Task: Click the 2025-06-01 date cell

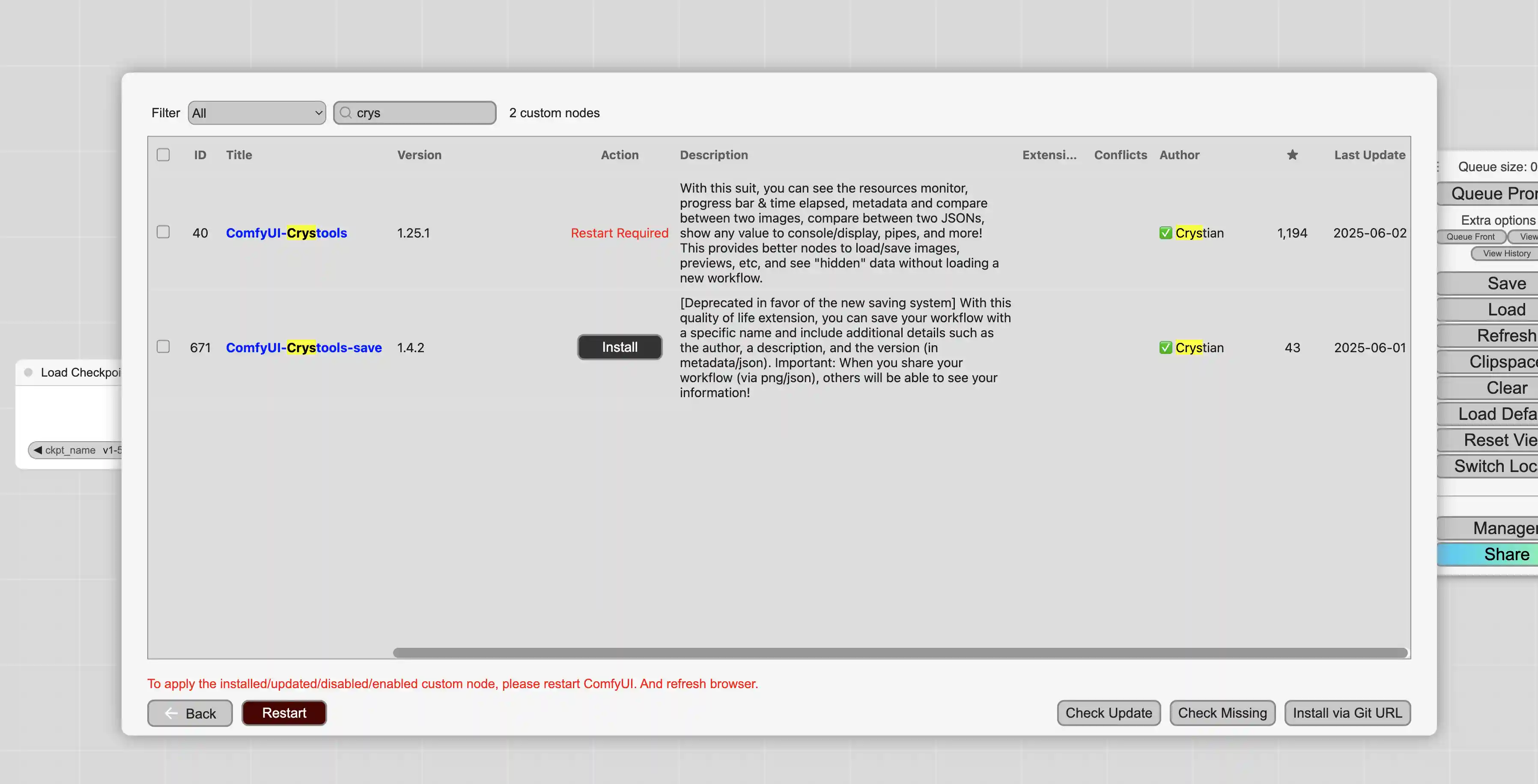Action: click(x=1370, y=347)
